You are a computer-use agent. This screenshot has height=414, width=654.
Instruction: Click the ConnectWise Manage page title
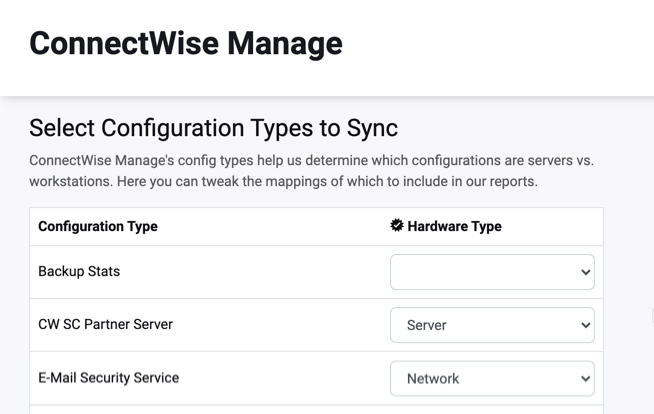[185, 43]
